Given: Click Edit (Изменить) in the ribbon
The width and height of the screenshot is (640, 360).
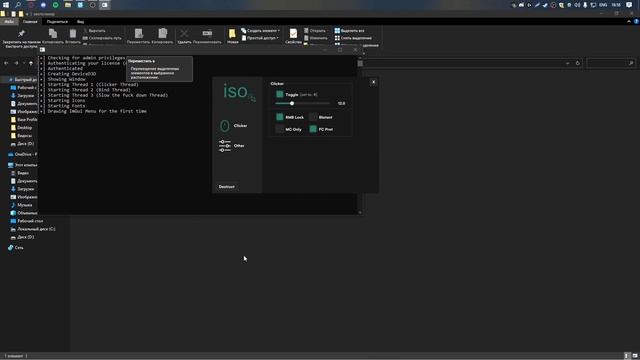Looking at the screenshot, I should [316, 38].
